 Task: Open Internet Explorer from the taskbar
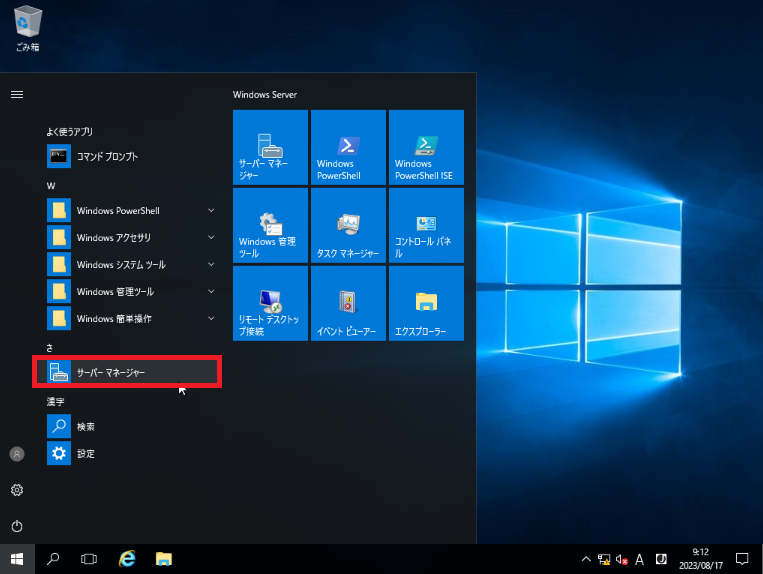[127, 558]
